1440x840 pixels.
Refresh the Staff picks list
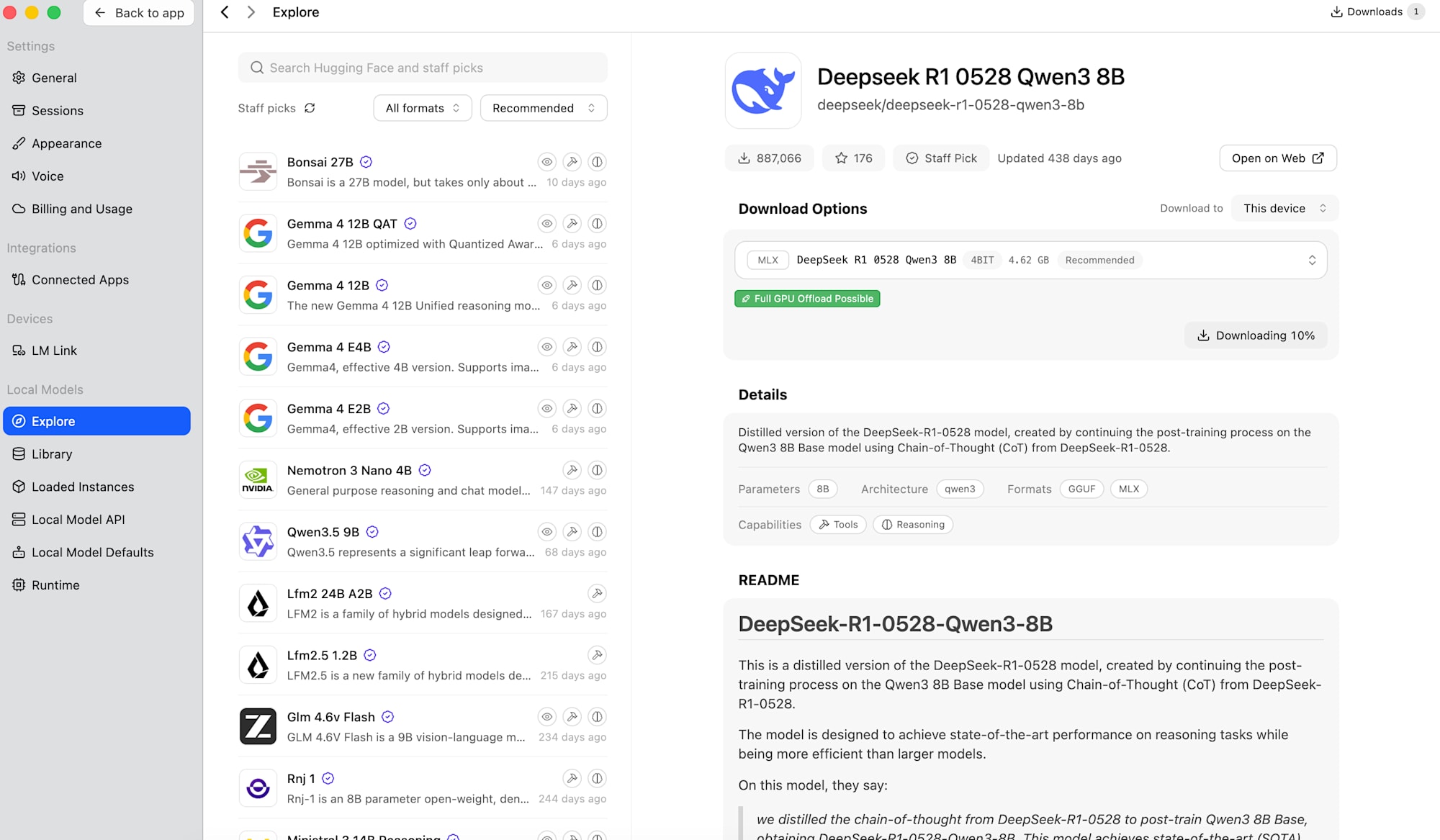click(x=310, y=108)
